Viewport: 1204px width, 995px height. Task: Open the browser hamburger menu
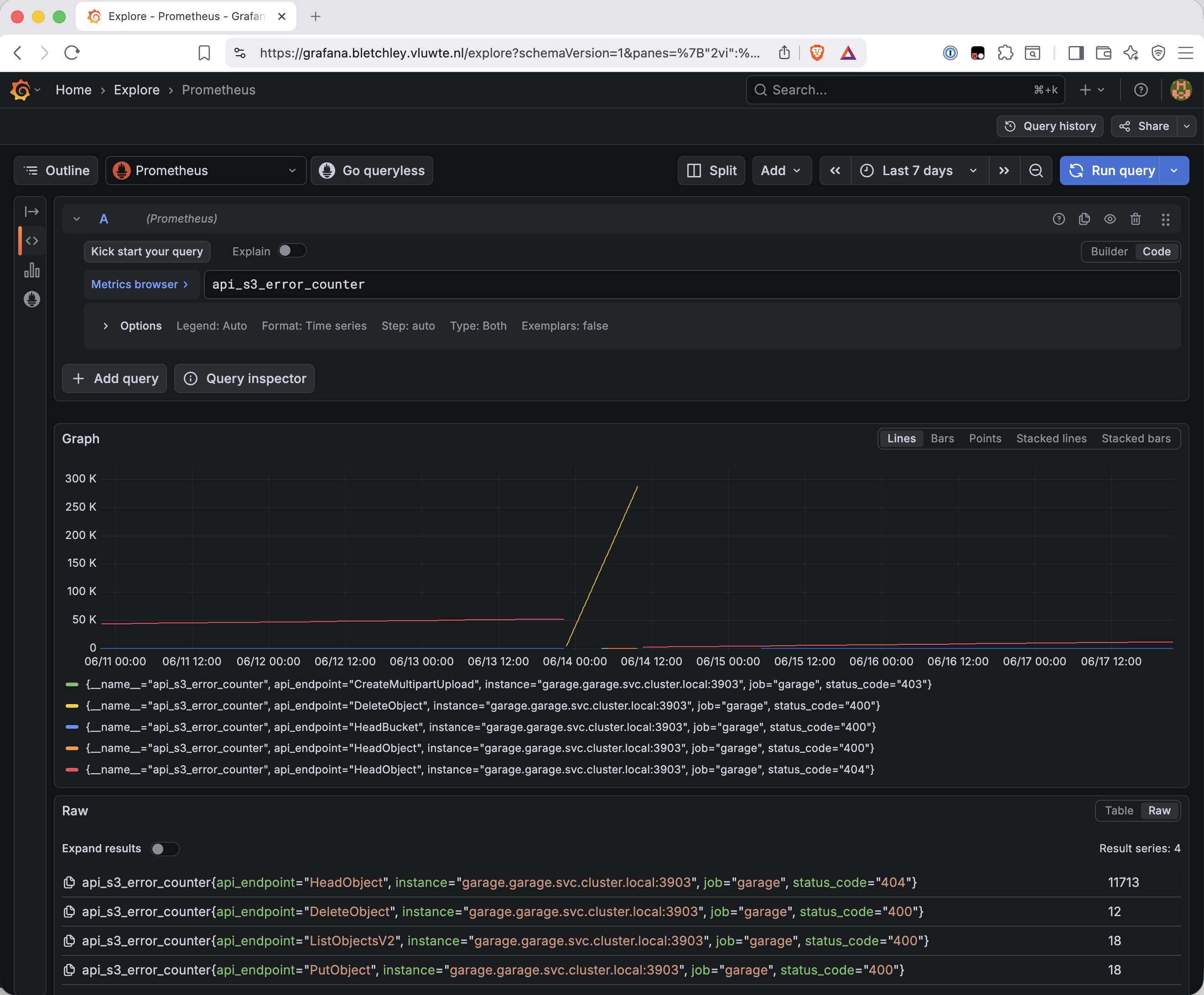click(x=1186, y=53)
